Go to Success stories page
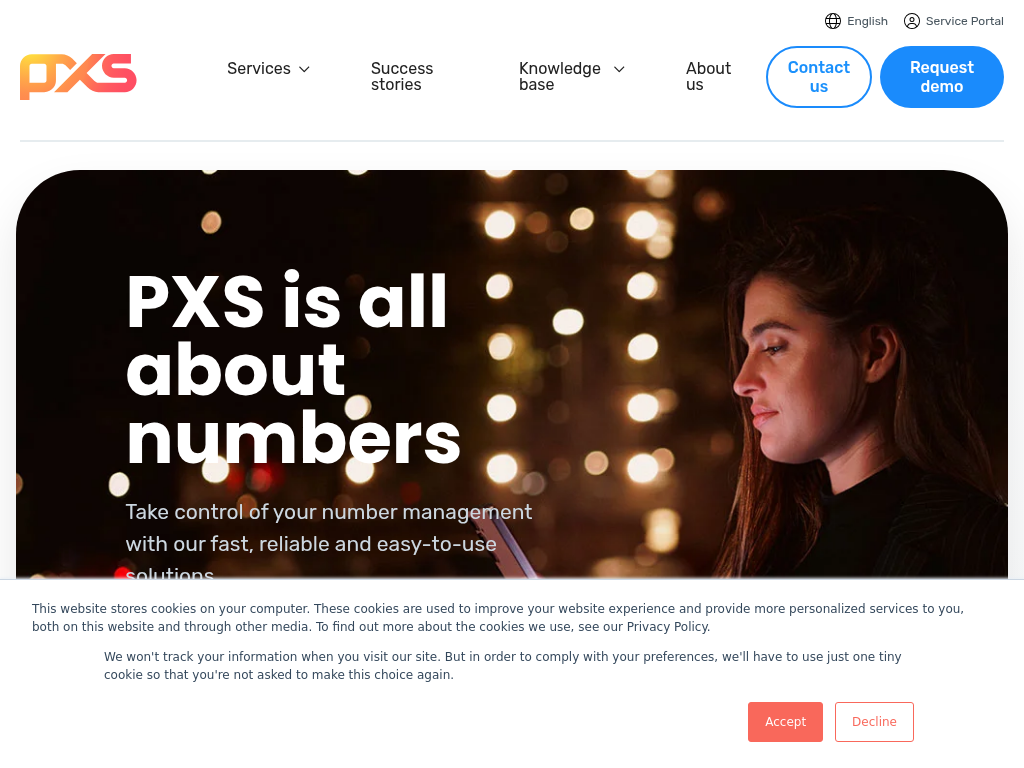 [x=402, y=76]
